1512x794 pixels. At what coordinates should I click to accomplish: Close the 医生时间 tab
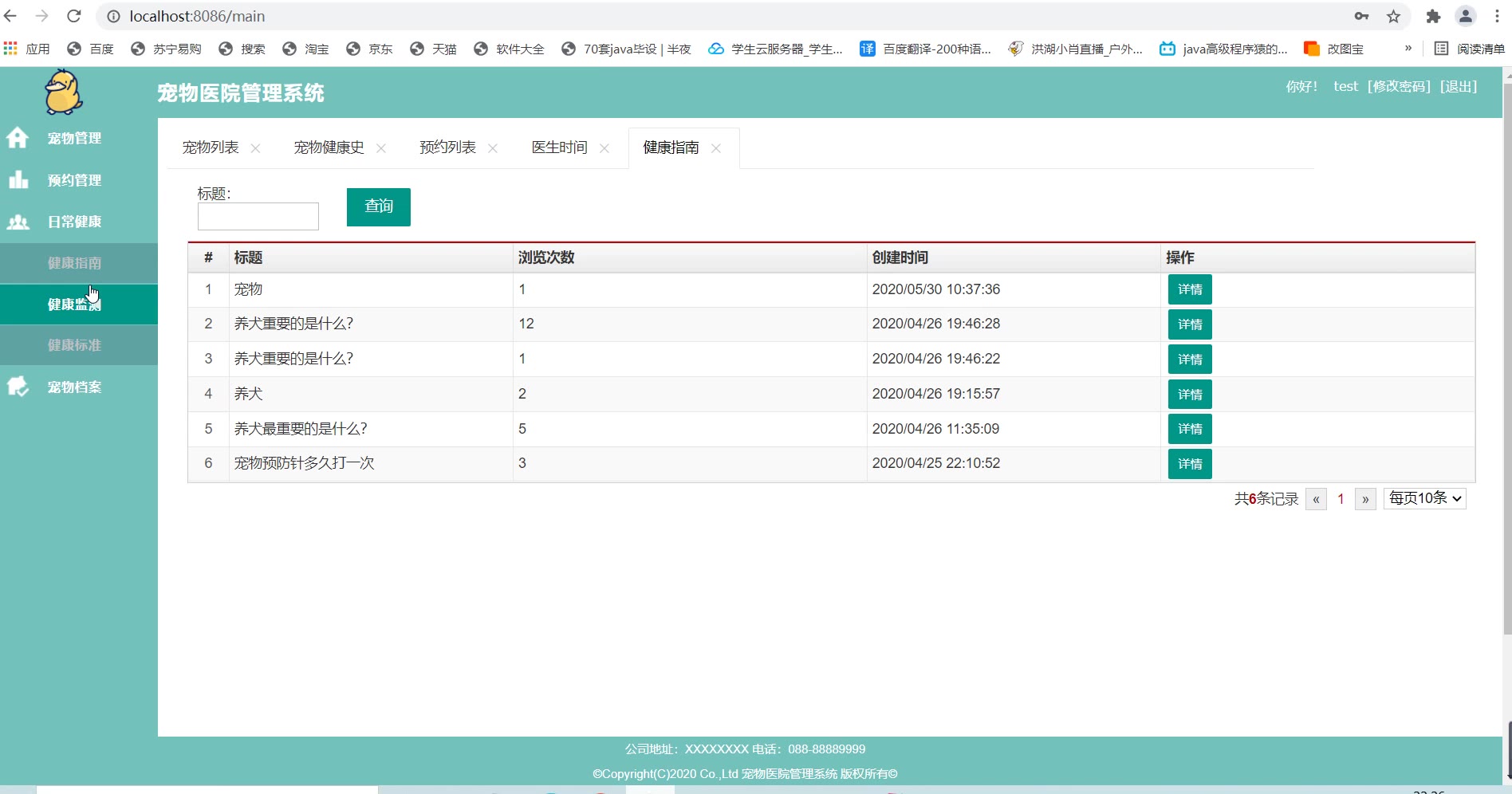coord(604,148)
